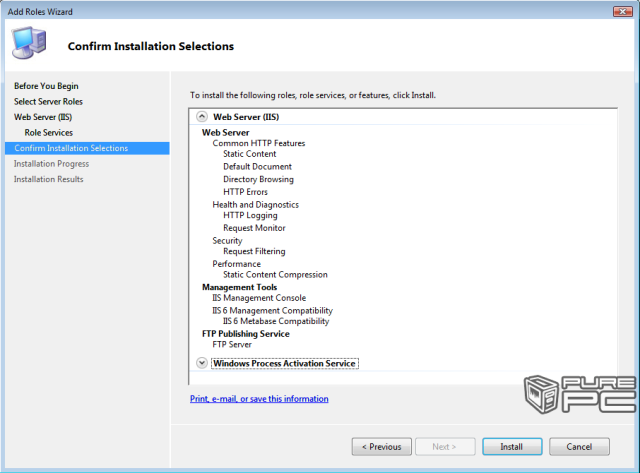The height and width of the screenshot is (473, 640).
Task: Click the Windows Process Activation Service label
Action: click(x=284, y=363)
